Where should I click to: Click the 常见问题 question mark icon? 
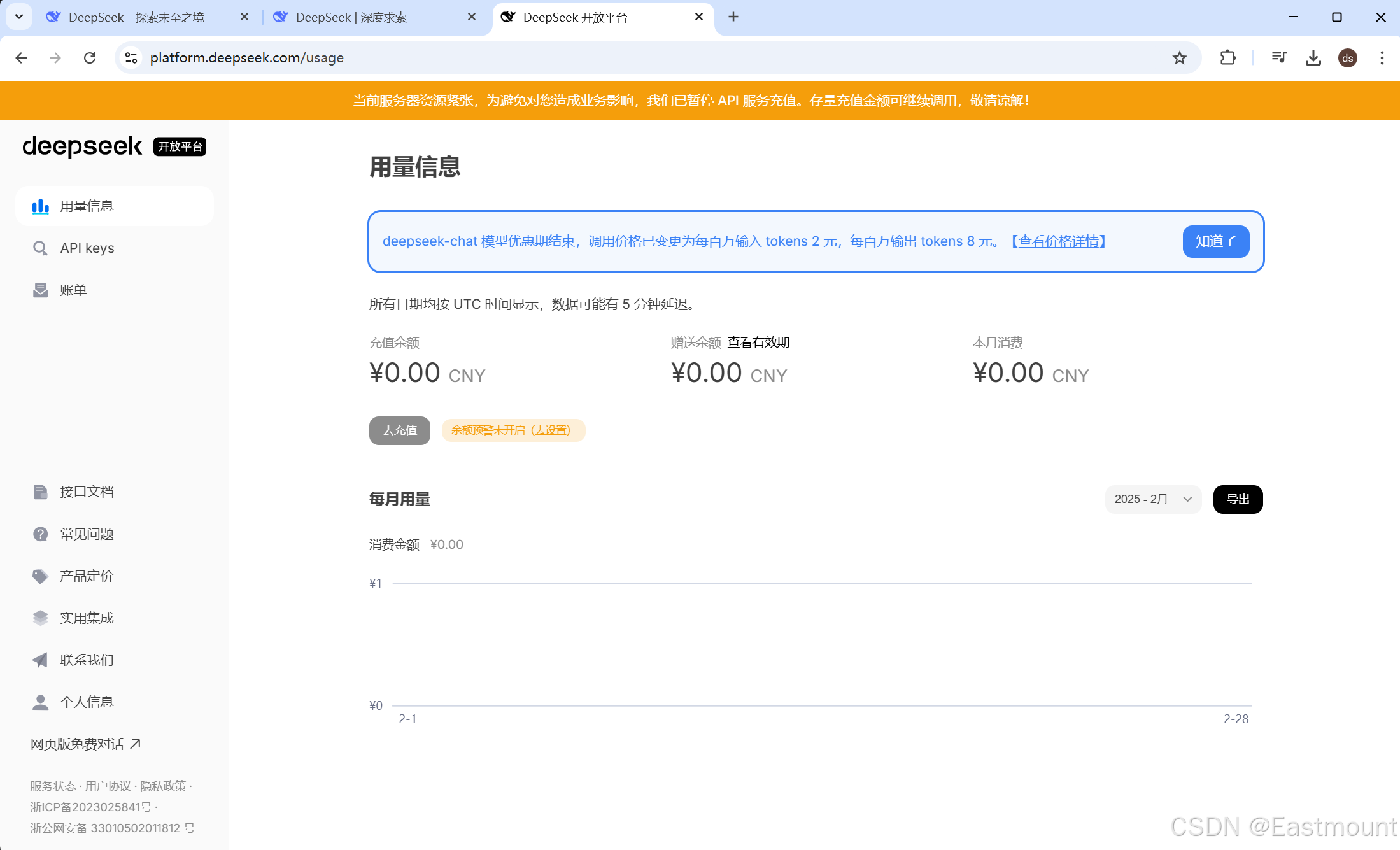coord(40,534)
